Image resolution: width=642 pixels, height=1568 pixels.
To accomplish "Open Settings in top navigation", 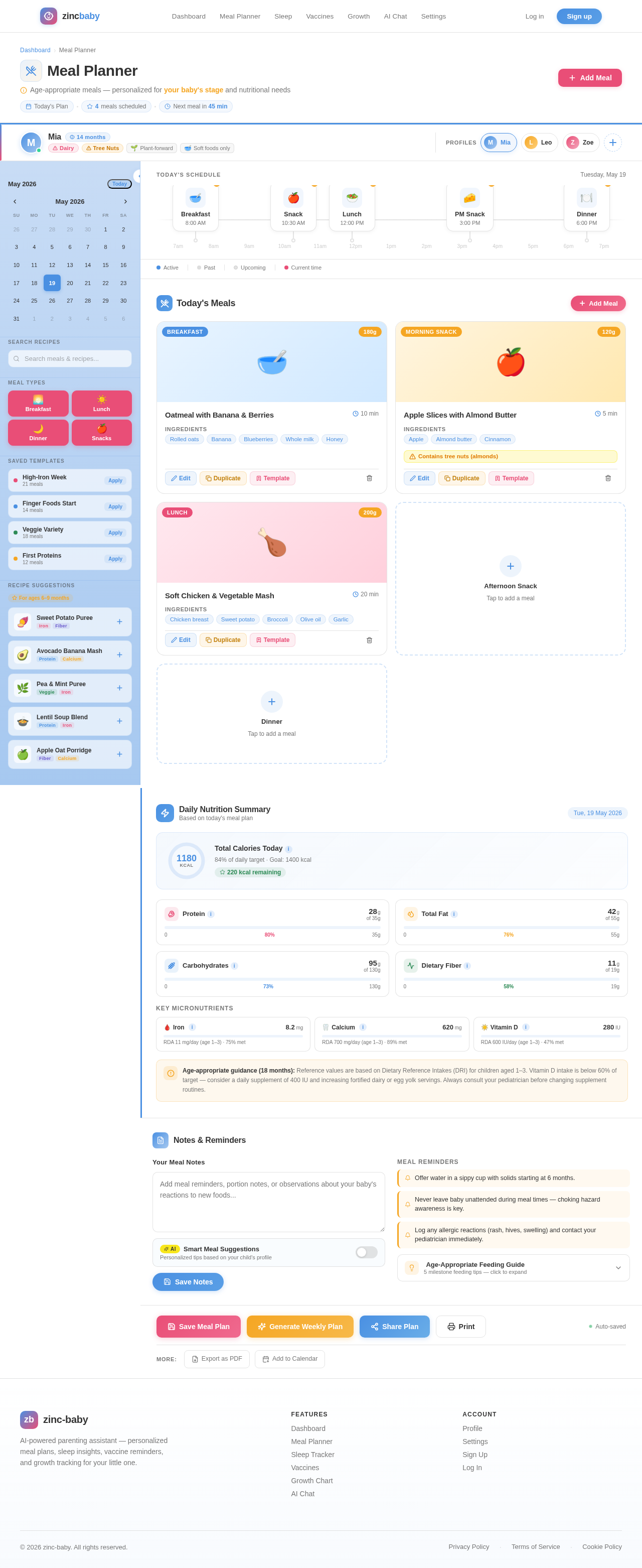I will pos(433,17).
